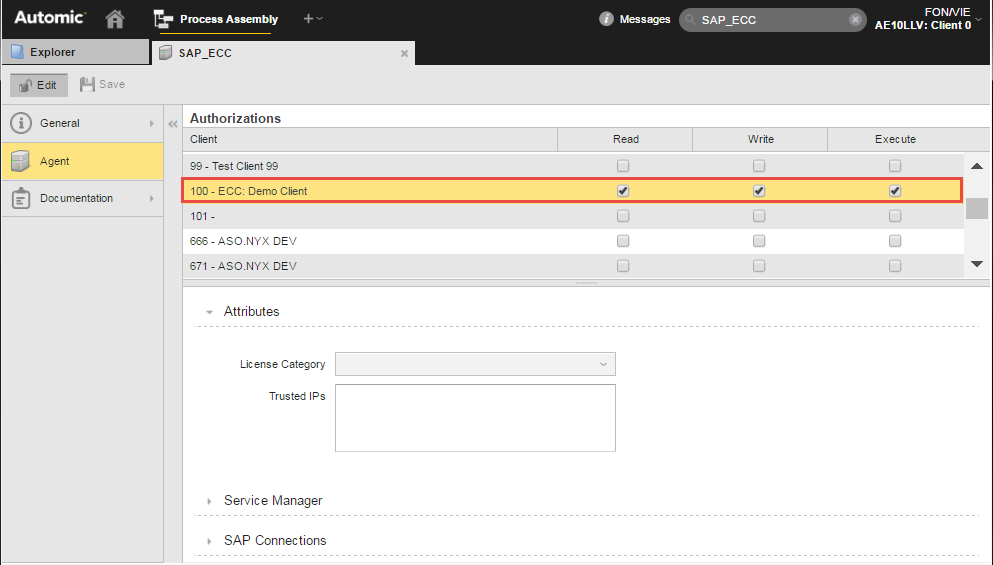Clear the SAP_ECC search text
993x565 pixels.
pos(855,20)
